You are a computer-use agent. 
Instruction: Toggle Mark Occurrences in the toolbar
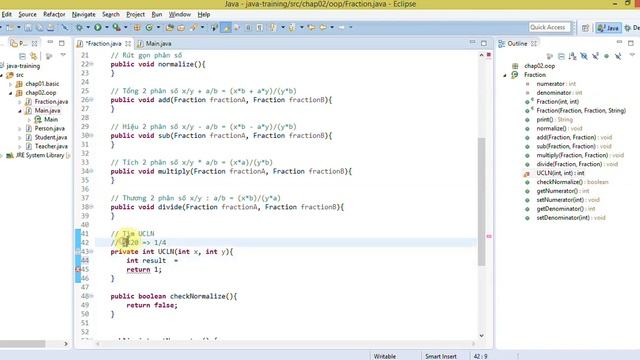pyautogui.click(x=226, y=28)
